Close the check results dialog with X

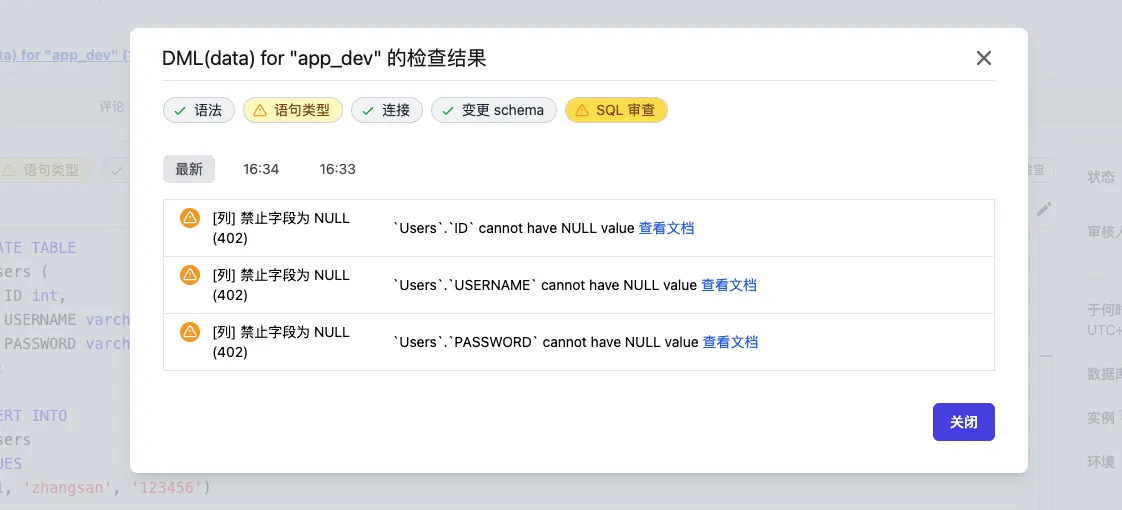point(984,59)
